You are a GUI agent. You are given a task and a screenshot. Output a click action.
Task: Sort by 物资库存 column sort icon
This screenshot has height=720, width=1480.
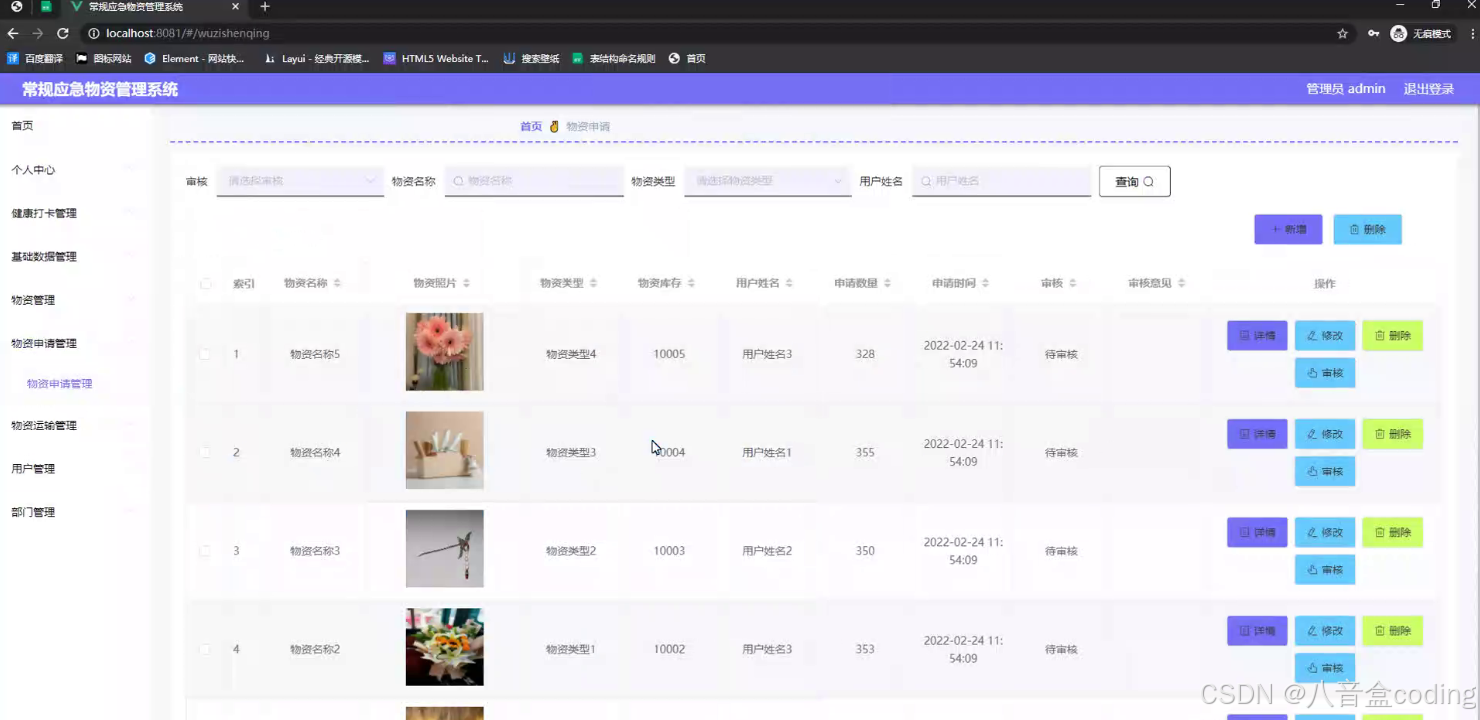coord(691,284)
